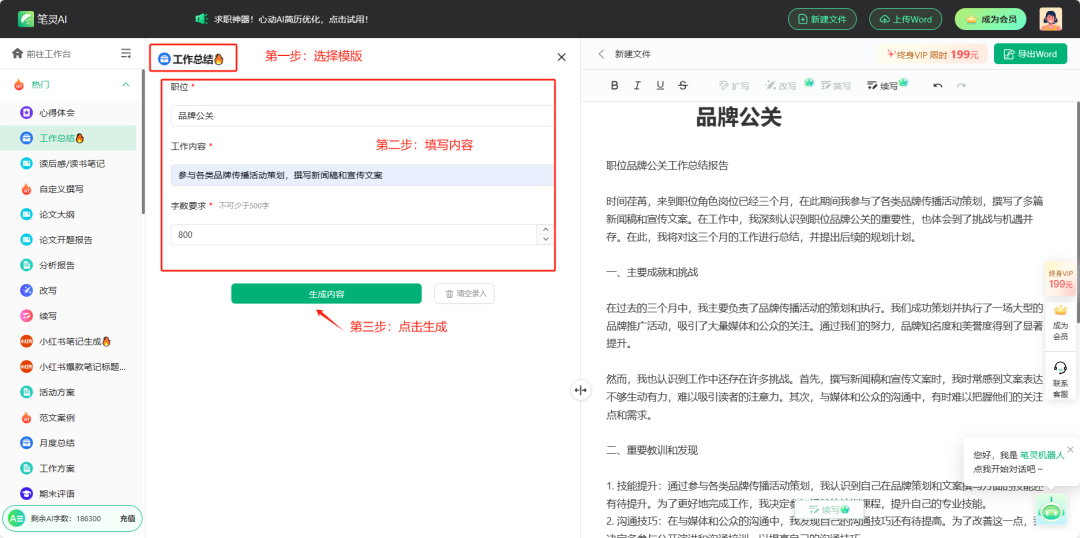Collapse the sidebar via list icon
This screenshot has height=538, width=1080.
pos(126,53)
